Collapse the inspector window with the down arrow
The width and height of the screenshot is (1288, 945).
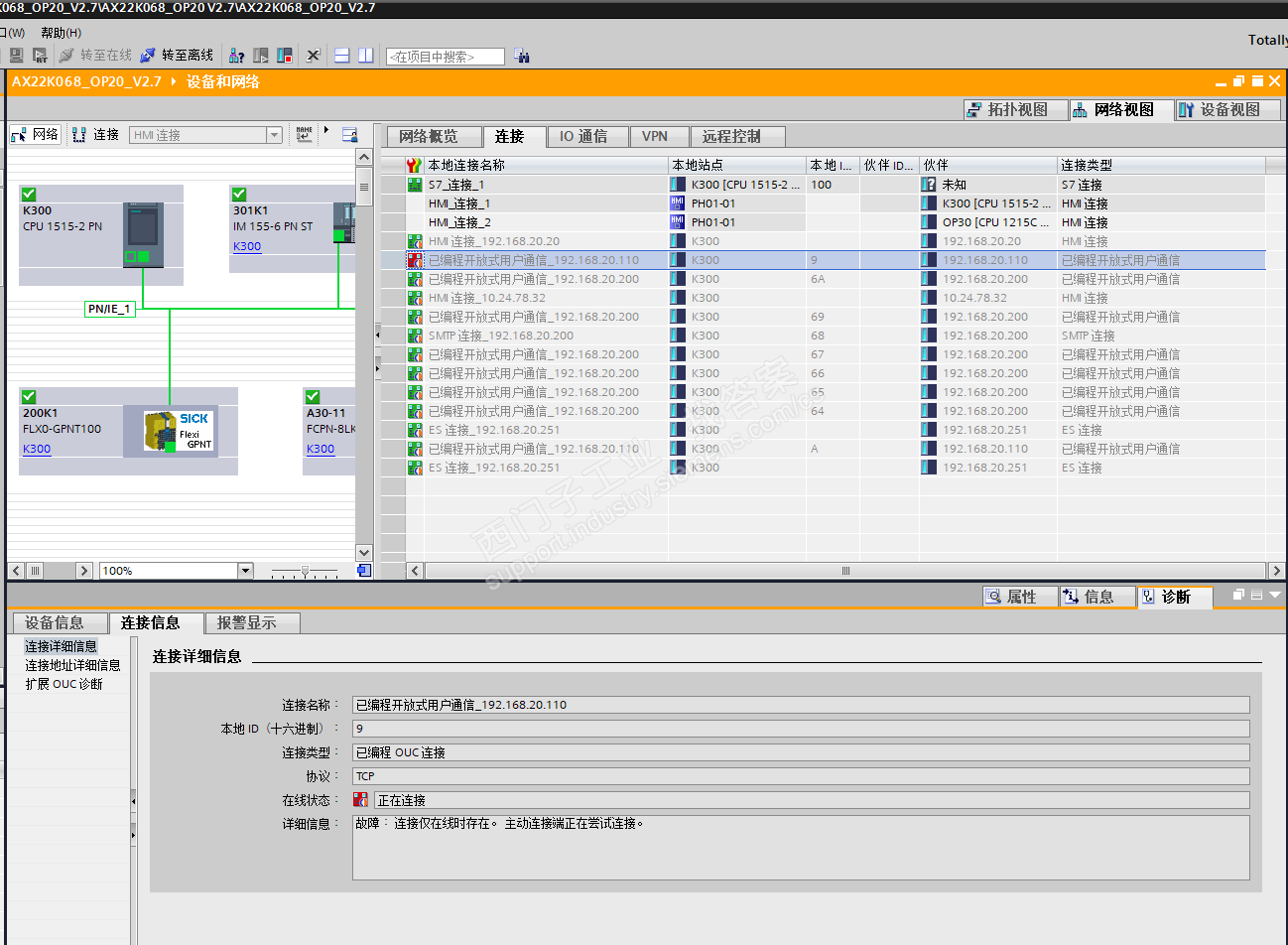coord(1275,595)
